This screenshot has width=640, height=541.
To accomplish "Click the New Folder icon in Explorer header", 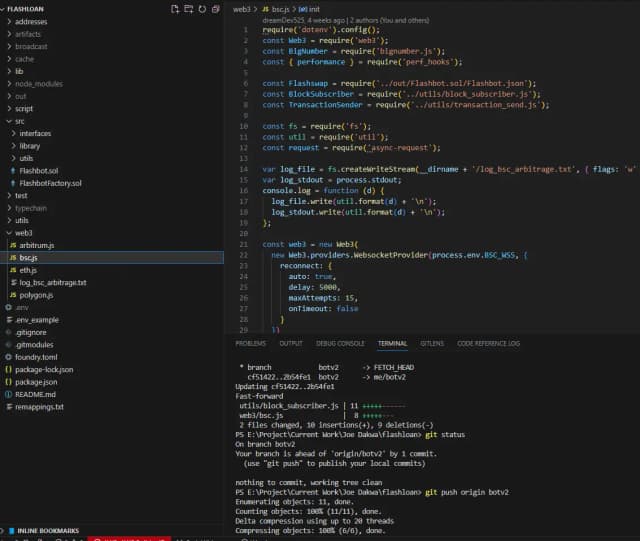I will [189, 8].
